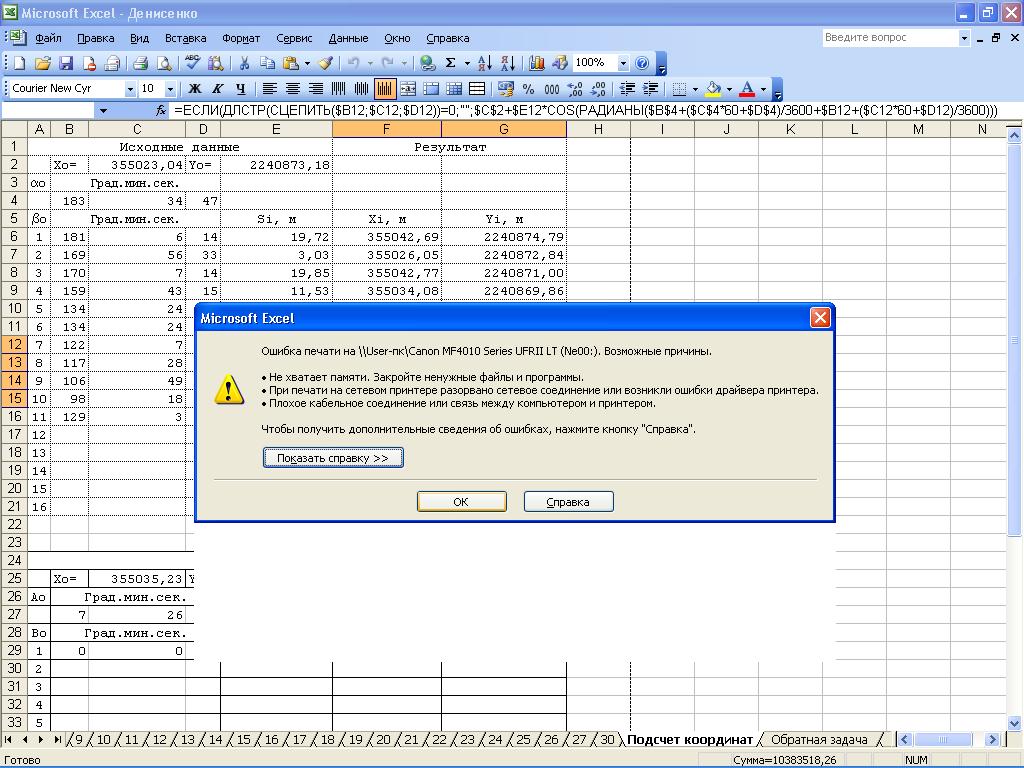Open the Правка menu
Screen dimensions: 1024x768
(95, 39)
